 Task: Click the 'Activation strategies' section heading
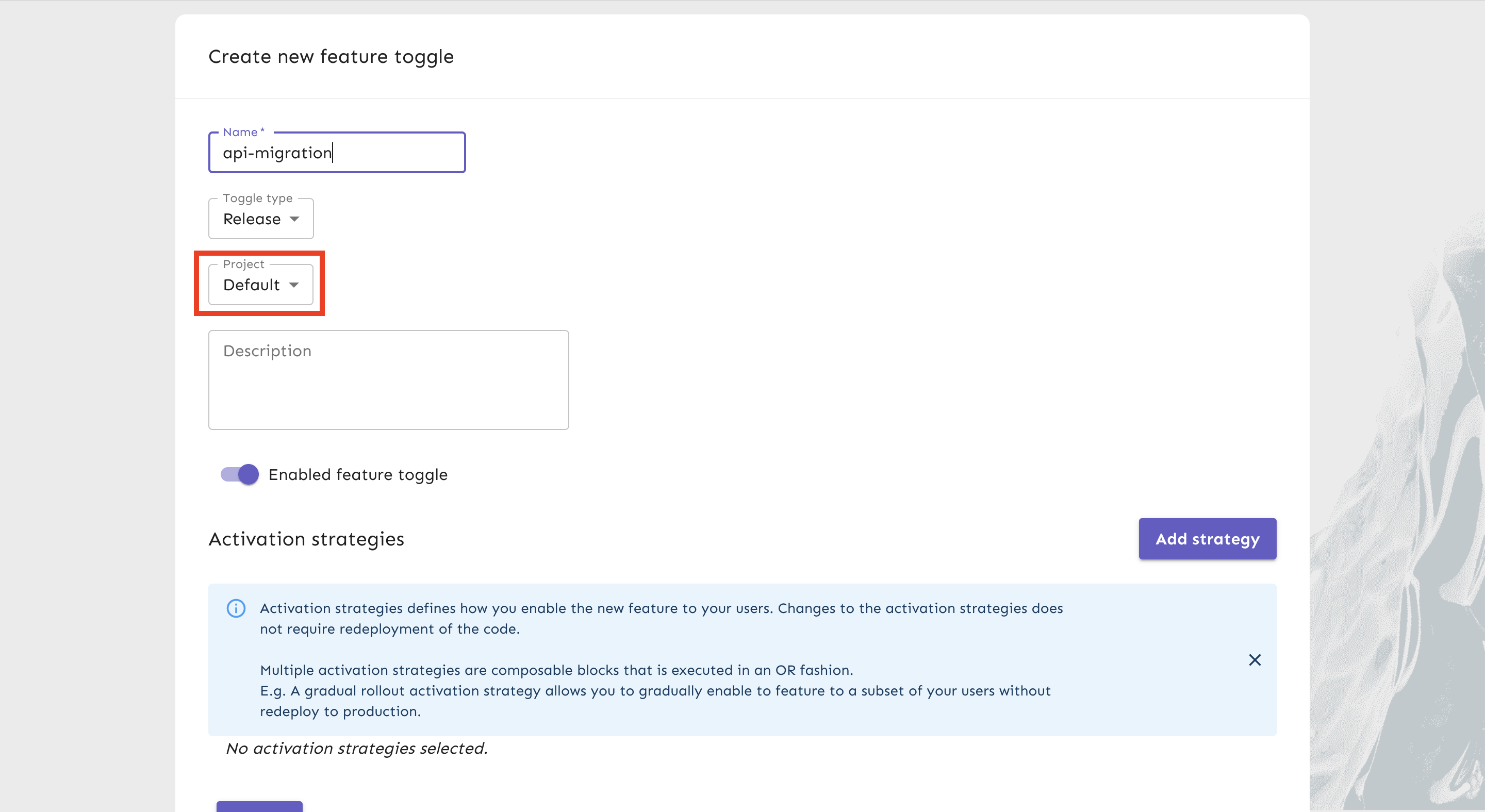point(306,539)
